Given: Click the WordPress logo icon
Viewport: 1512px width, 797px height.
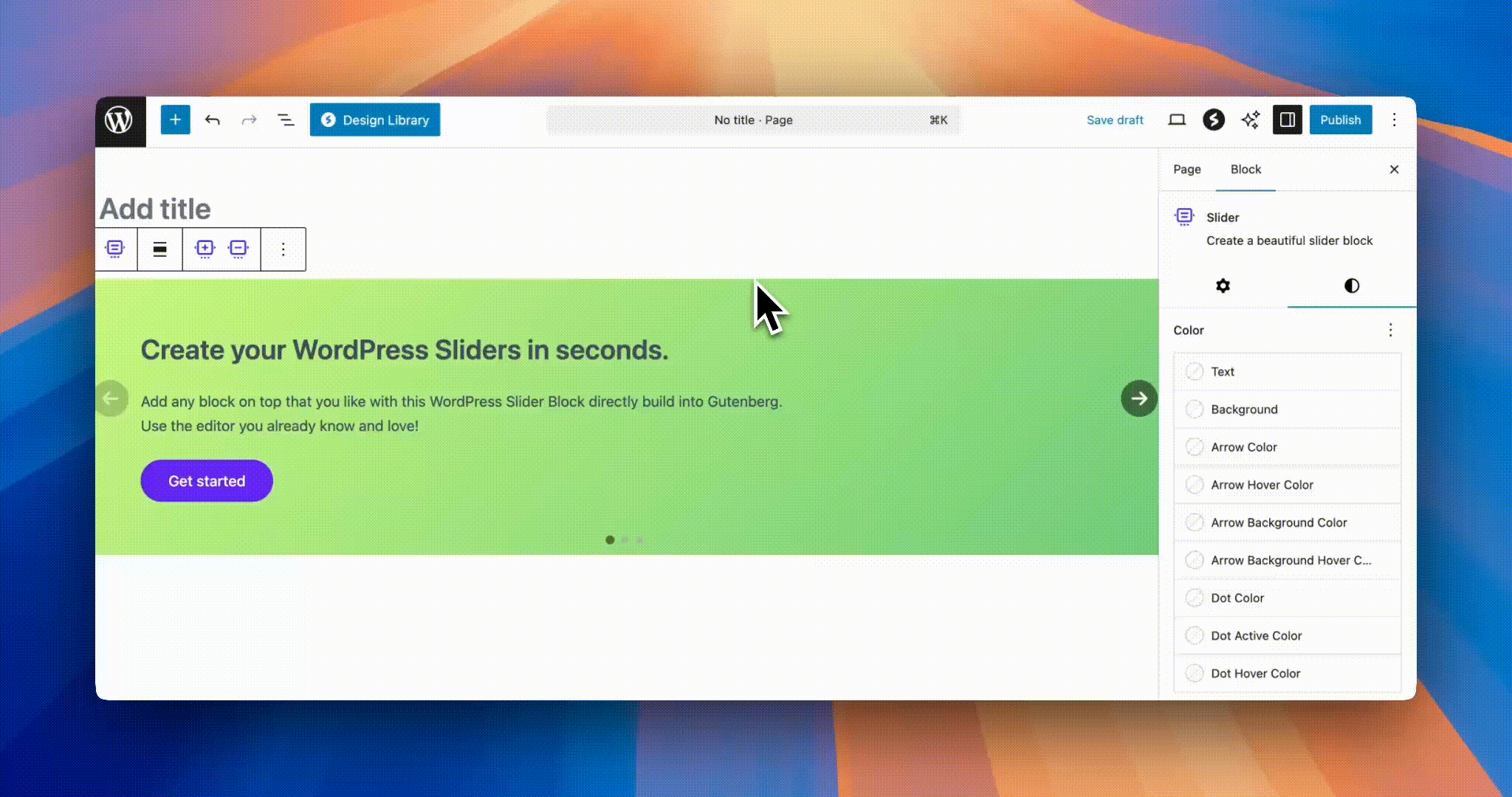Looking at the screenshot, I should [x=120, y=120].
